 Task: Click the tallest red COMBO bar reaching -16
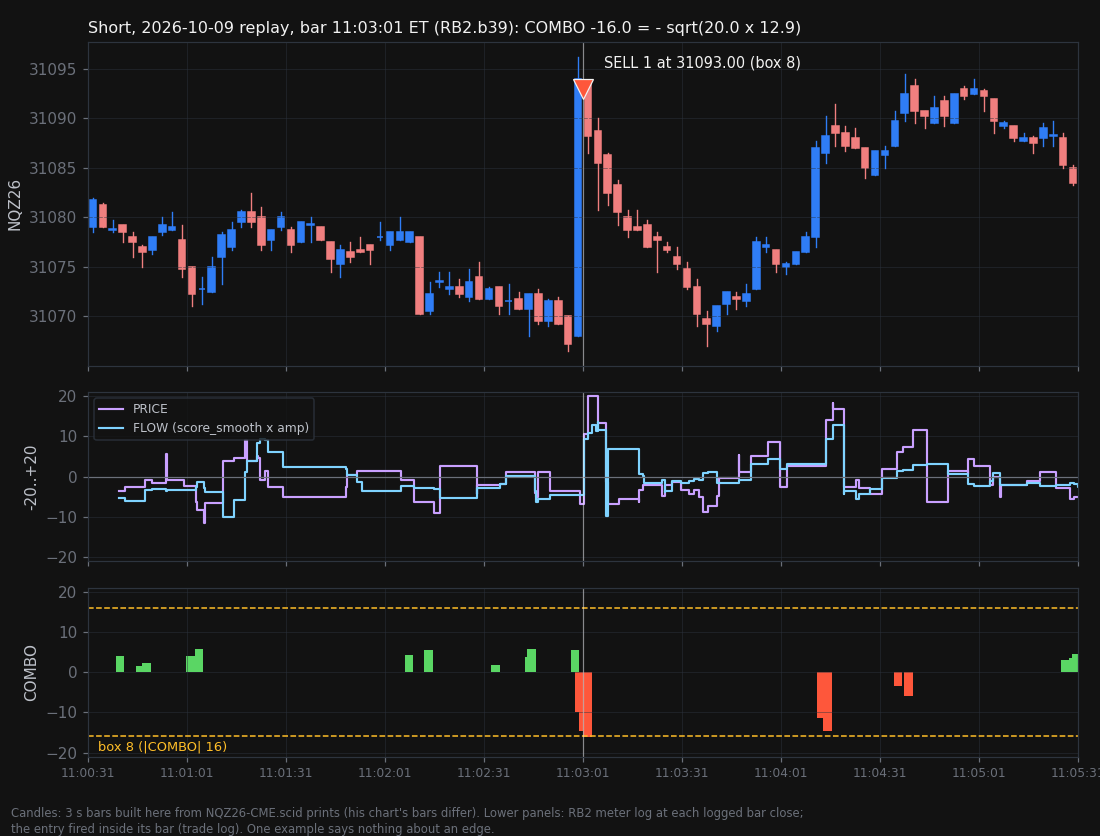pos(587,704)
